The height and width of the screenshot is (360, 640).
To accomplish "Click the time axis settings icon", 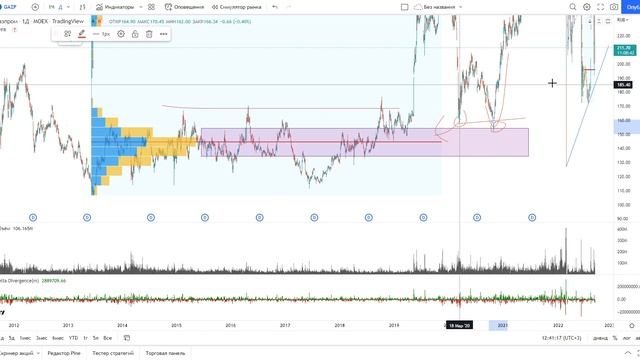I will pyautogui.click(x=632, y=325).
